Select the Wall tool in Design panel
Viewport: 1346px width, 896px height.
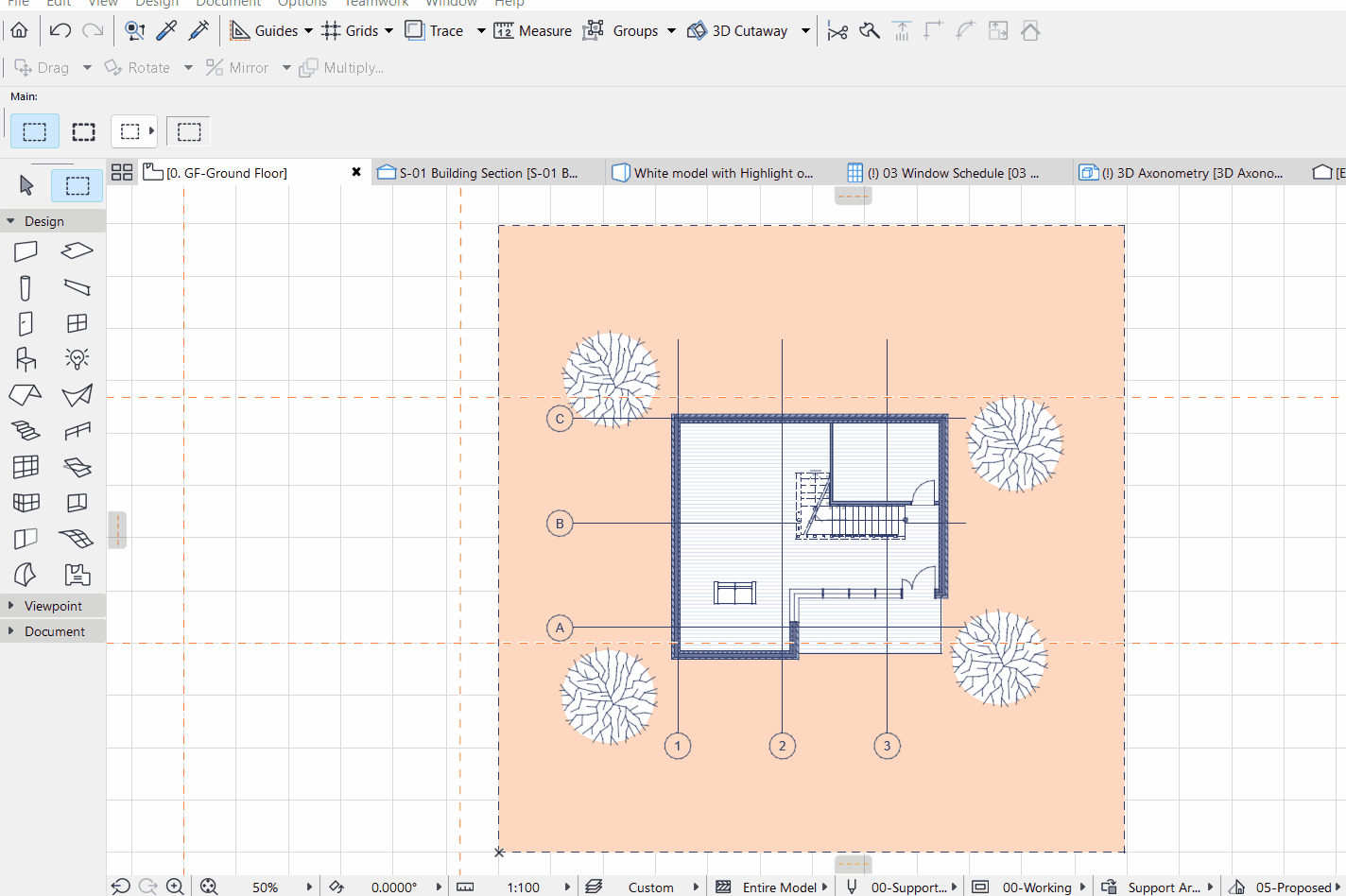[26, 250]
